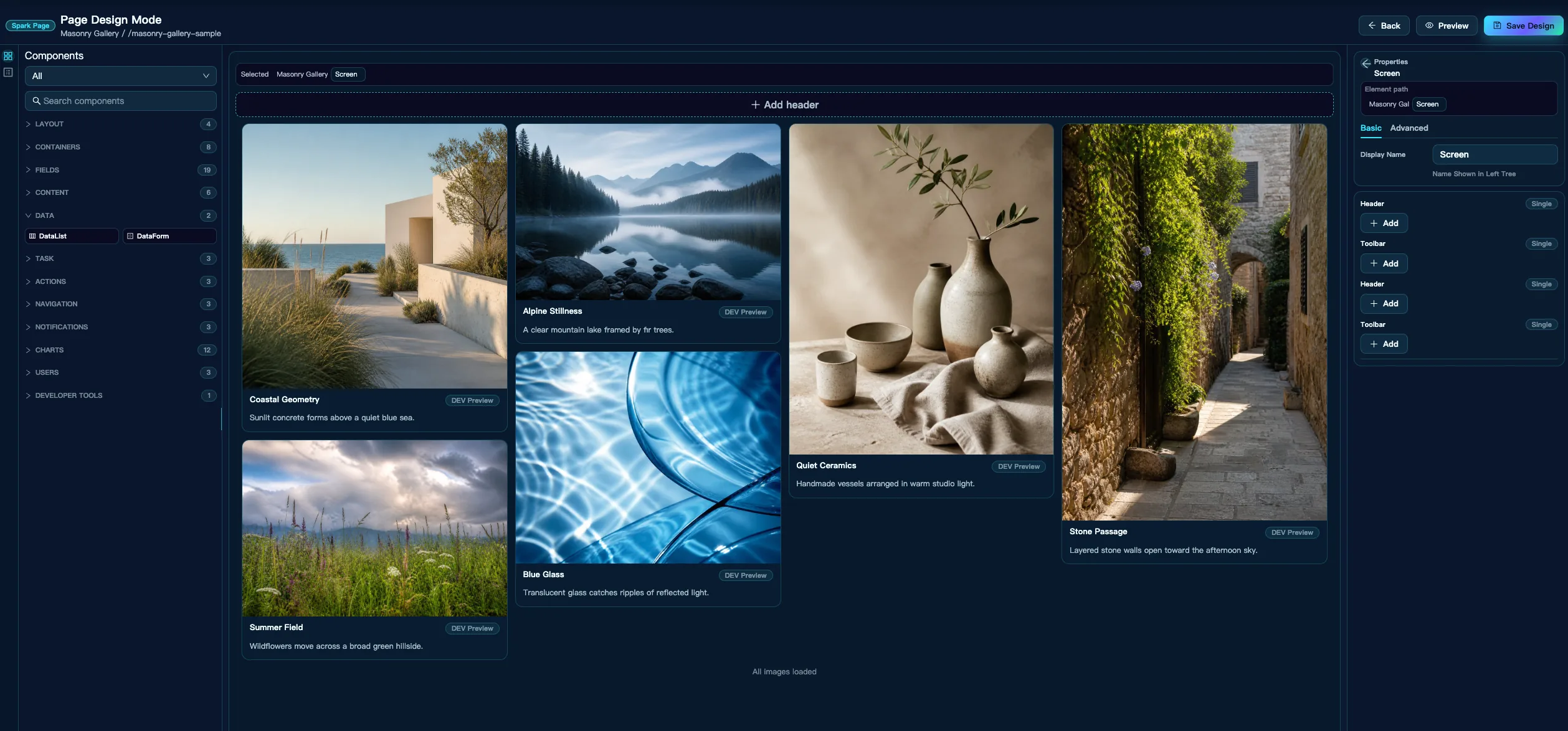Open the Preview button

pos(1447,26)
